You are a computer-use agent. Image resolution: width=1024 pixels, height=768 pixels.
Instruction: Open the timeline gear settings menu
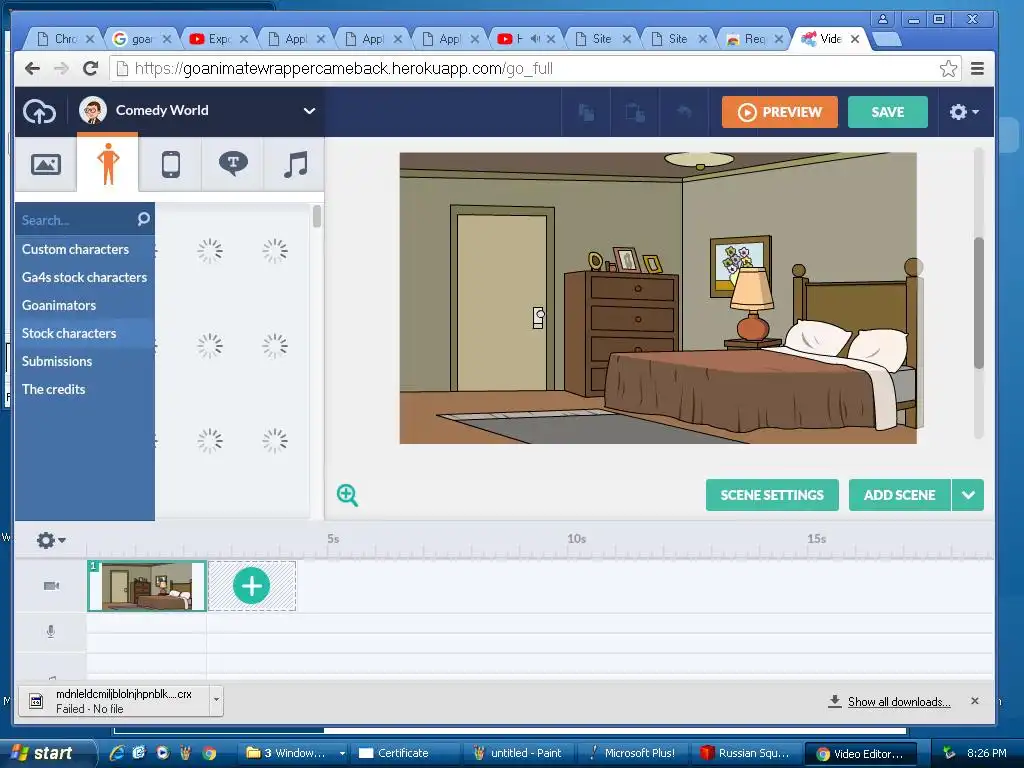pos(50,540)
